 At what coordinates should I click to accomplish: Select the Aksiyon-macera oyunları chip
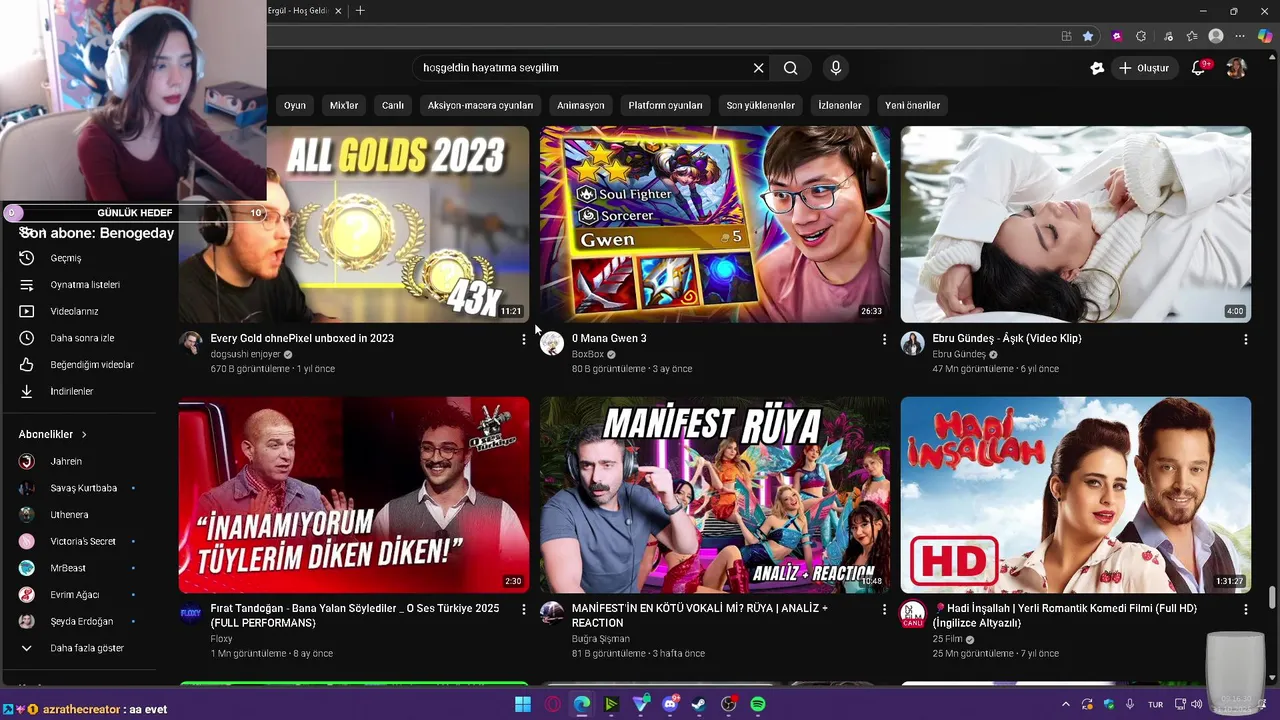480,105
